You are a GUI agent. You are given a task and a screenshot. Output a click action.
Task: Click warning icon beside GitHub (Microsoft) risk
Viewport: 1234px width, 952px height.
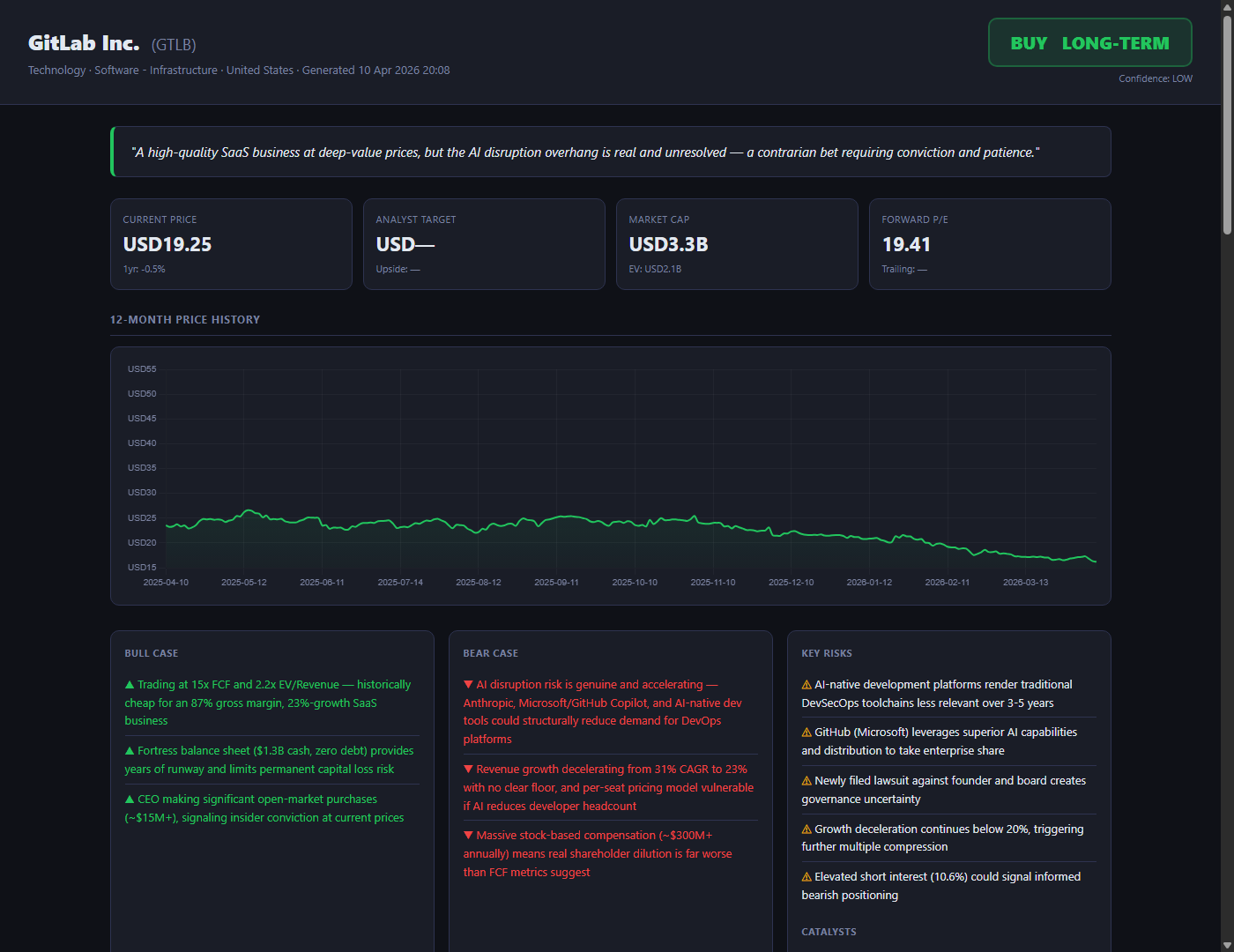807,733
